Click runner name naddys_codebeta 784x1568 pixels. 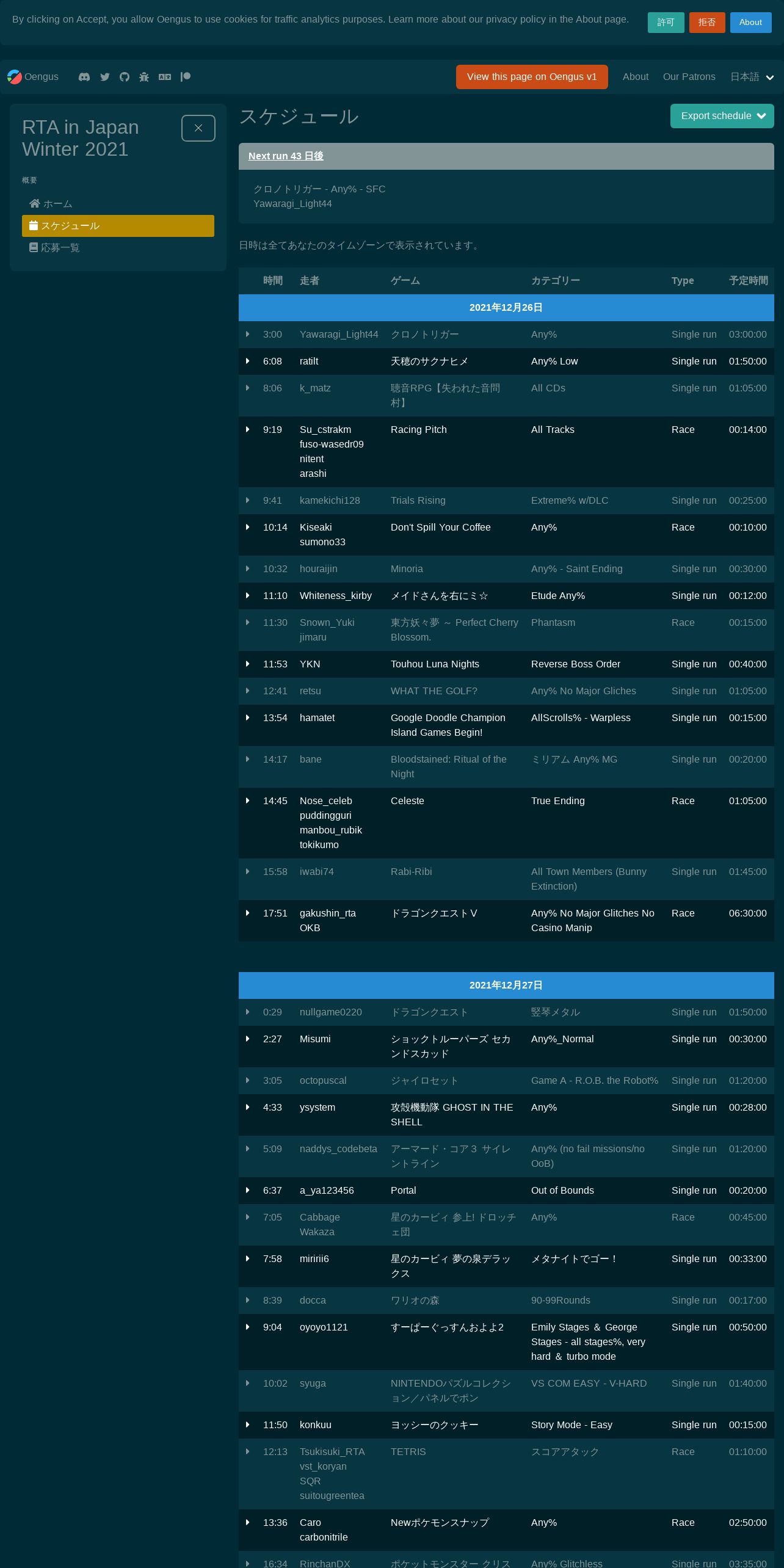tap(338, 1149)
